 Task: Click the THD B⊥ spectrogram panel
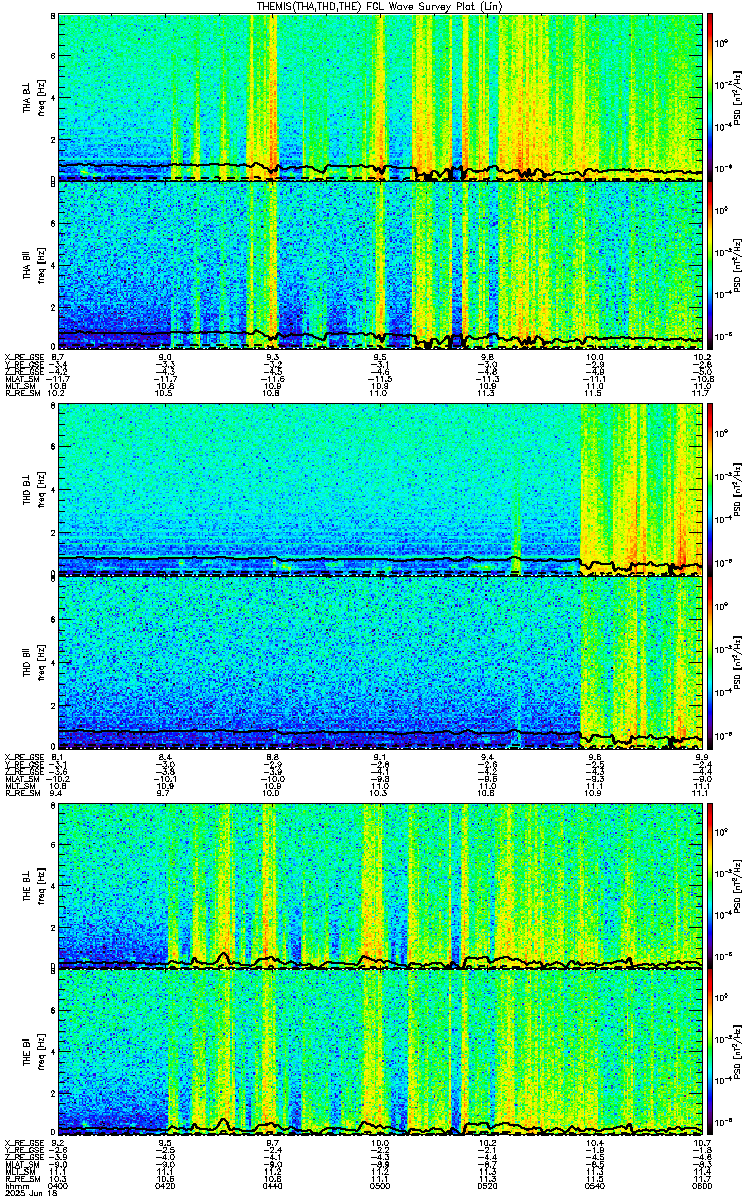point(380,489)
